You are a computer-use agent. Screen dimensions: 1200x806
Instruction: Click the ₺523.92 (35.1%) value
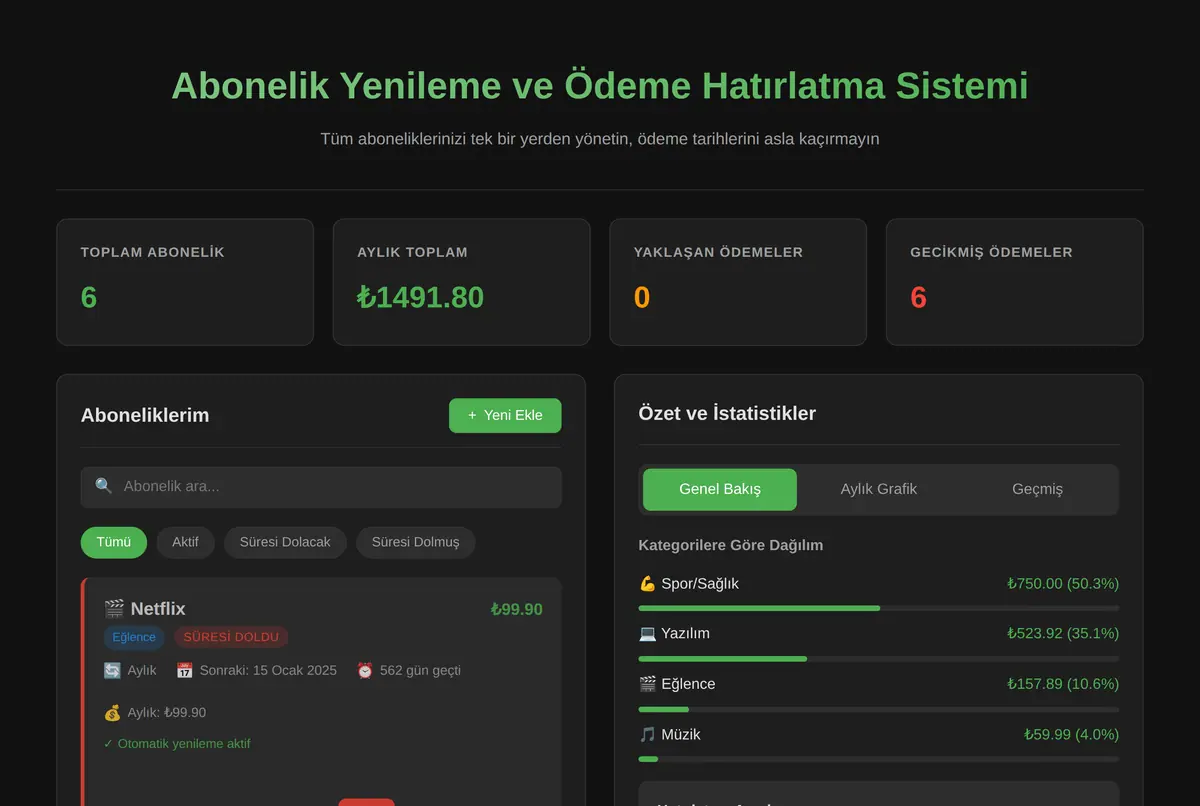[1063, 633]
